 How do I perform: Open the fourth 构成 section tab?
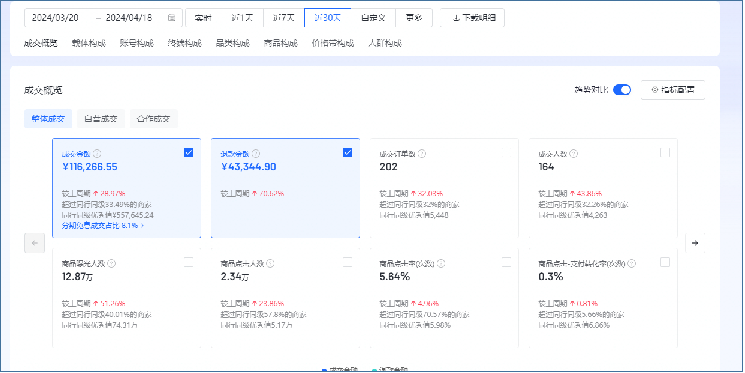point(184,43)
